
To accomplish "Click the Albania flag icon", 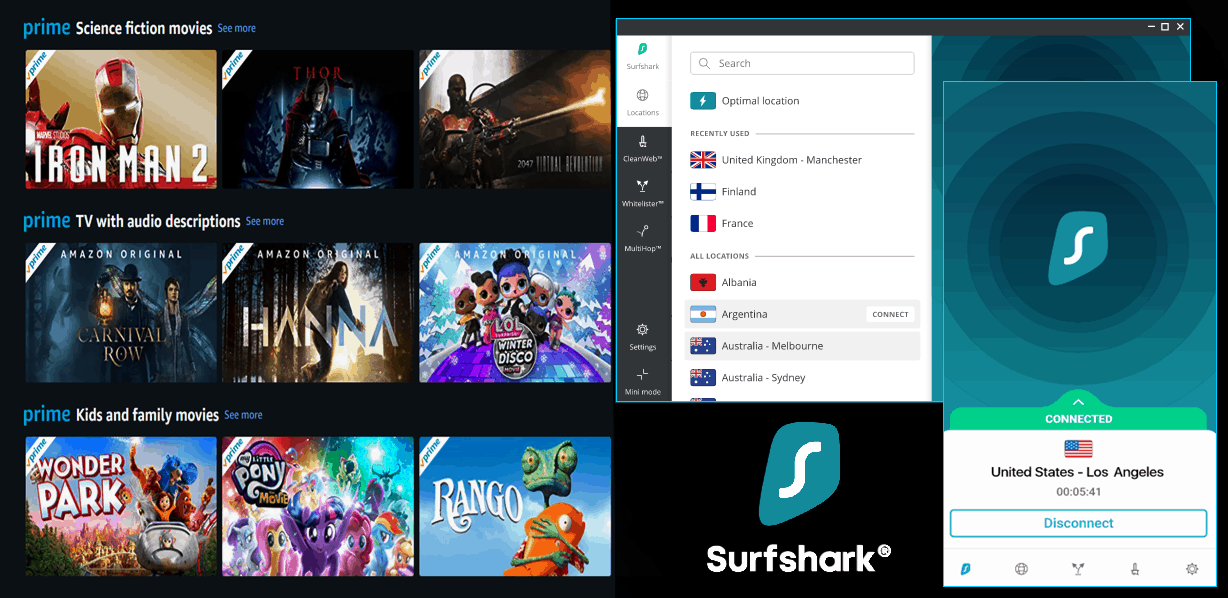I will pos(703,283).
